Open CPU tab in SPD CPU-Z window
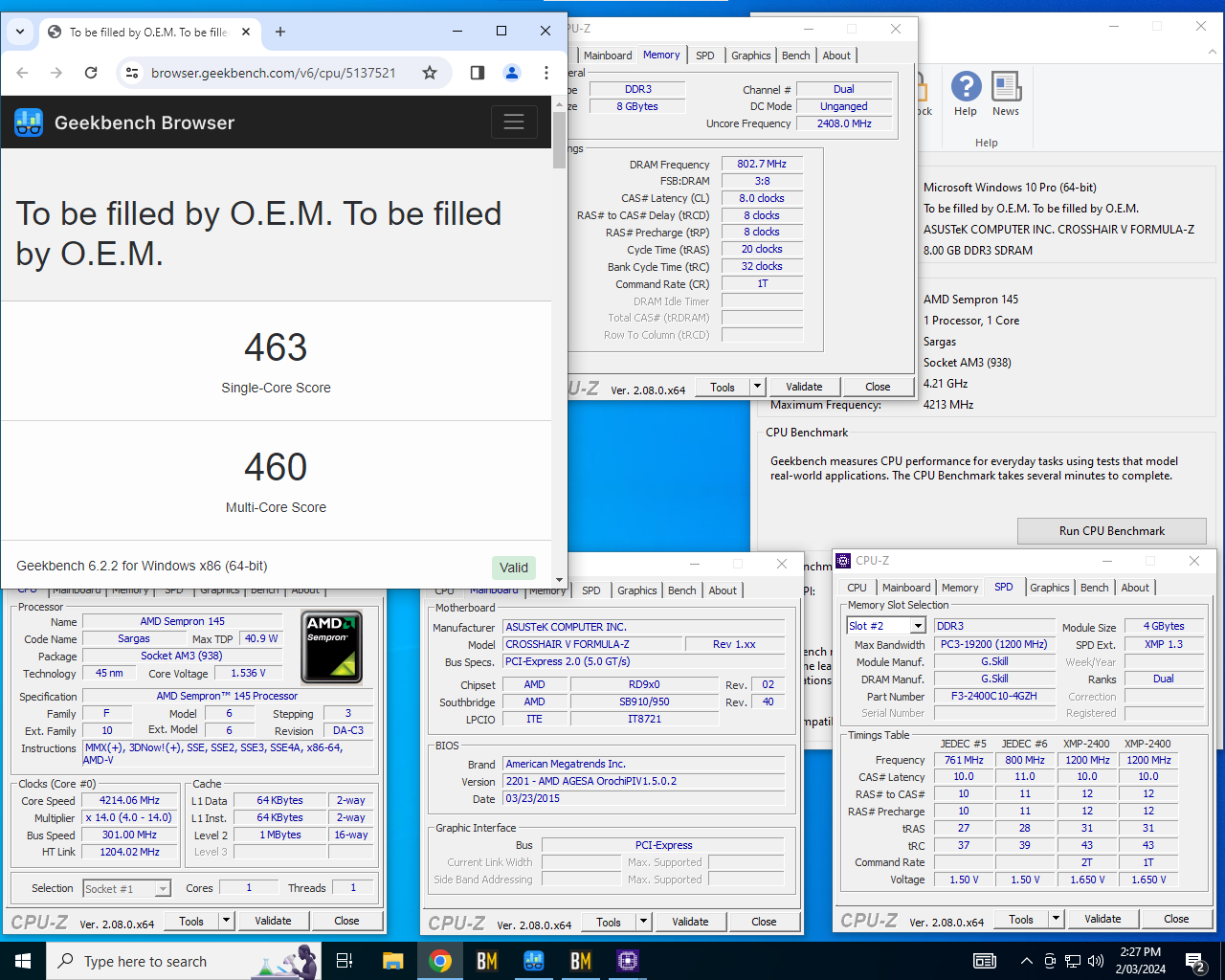Image resolution: width=1225 pixels, height=980 pixels. point(857,588)
